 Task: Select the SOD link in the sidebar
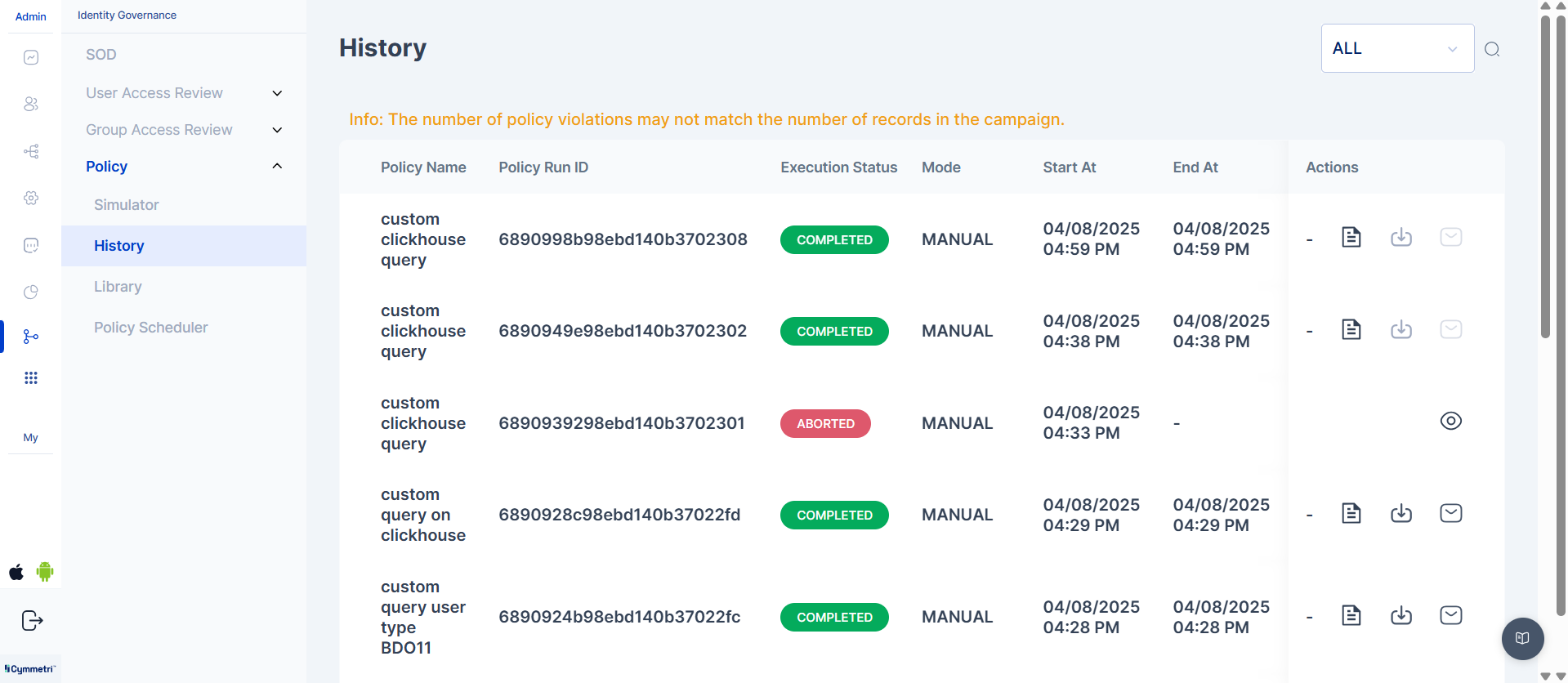pyautogui.click(x=101, y=55)
